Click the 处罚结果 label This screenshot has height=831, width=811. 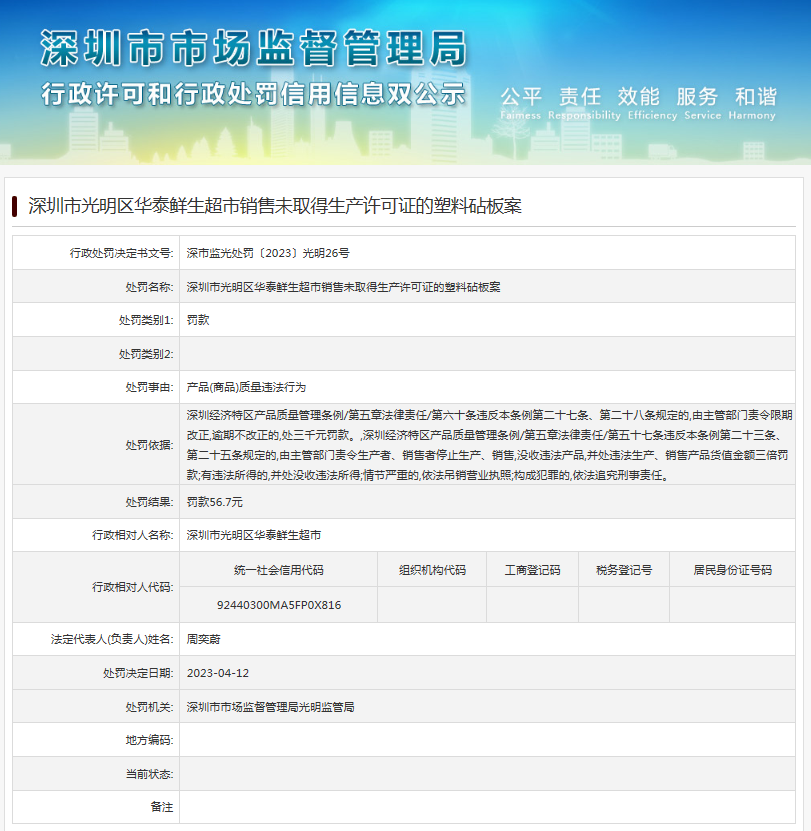click(x=149, y=502)
